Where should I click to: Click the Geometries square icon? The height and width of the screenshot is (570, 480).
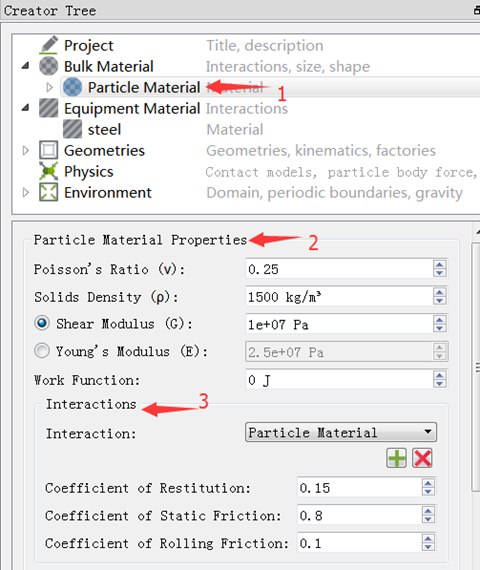48,150
